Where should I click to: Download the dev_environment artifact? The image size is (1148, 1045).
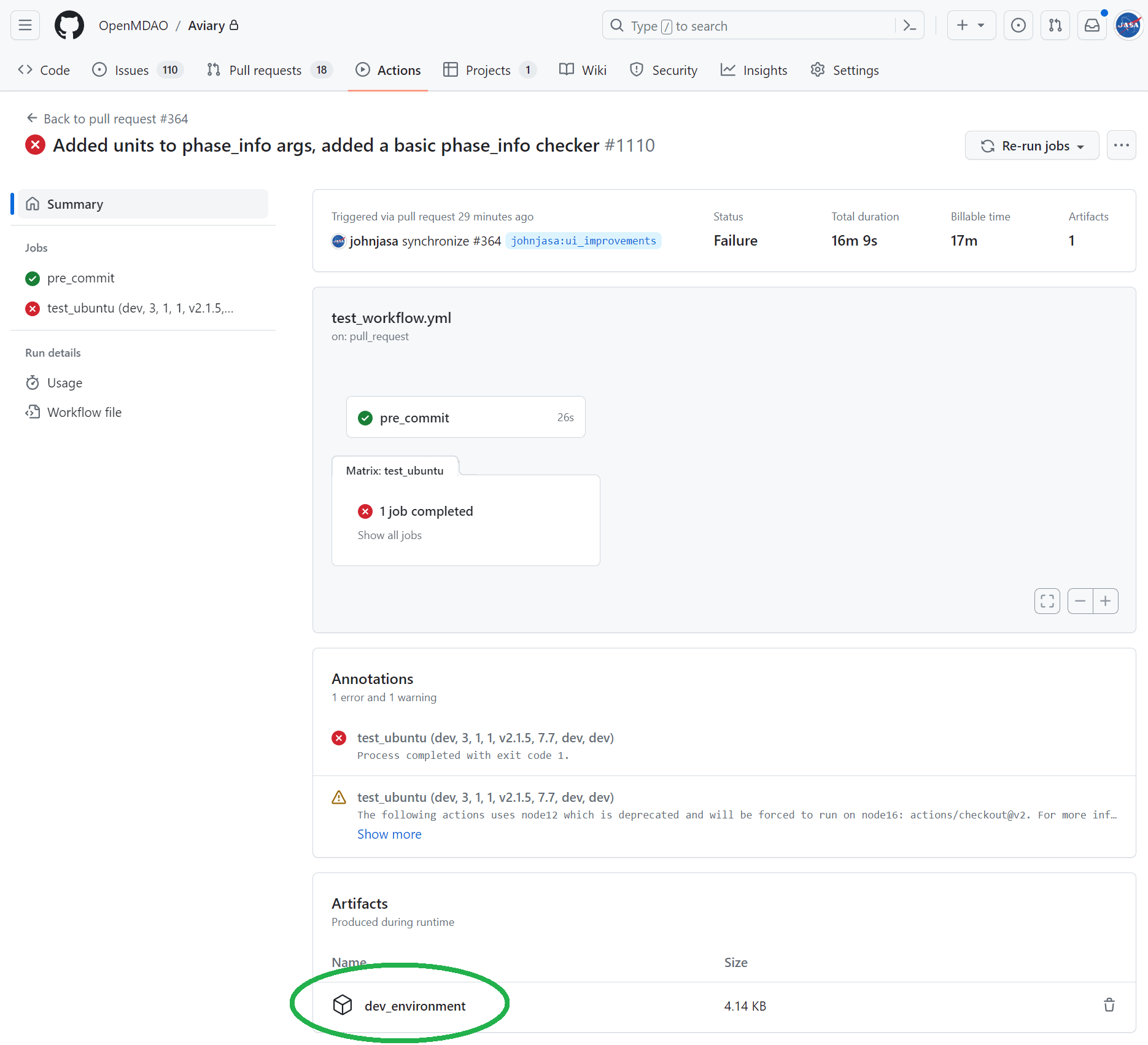(415, 1006)
